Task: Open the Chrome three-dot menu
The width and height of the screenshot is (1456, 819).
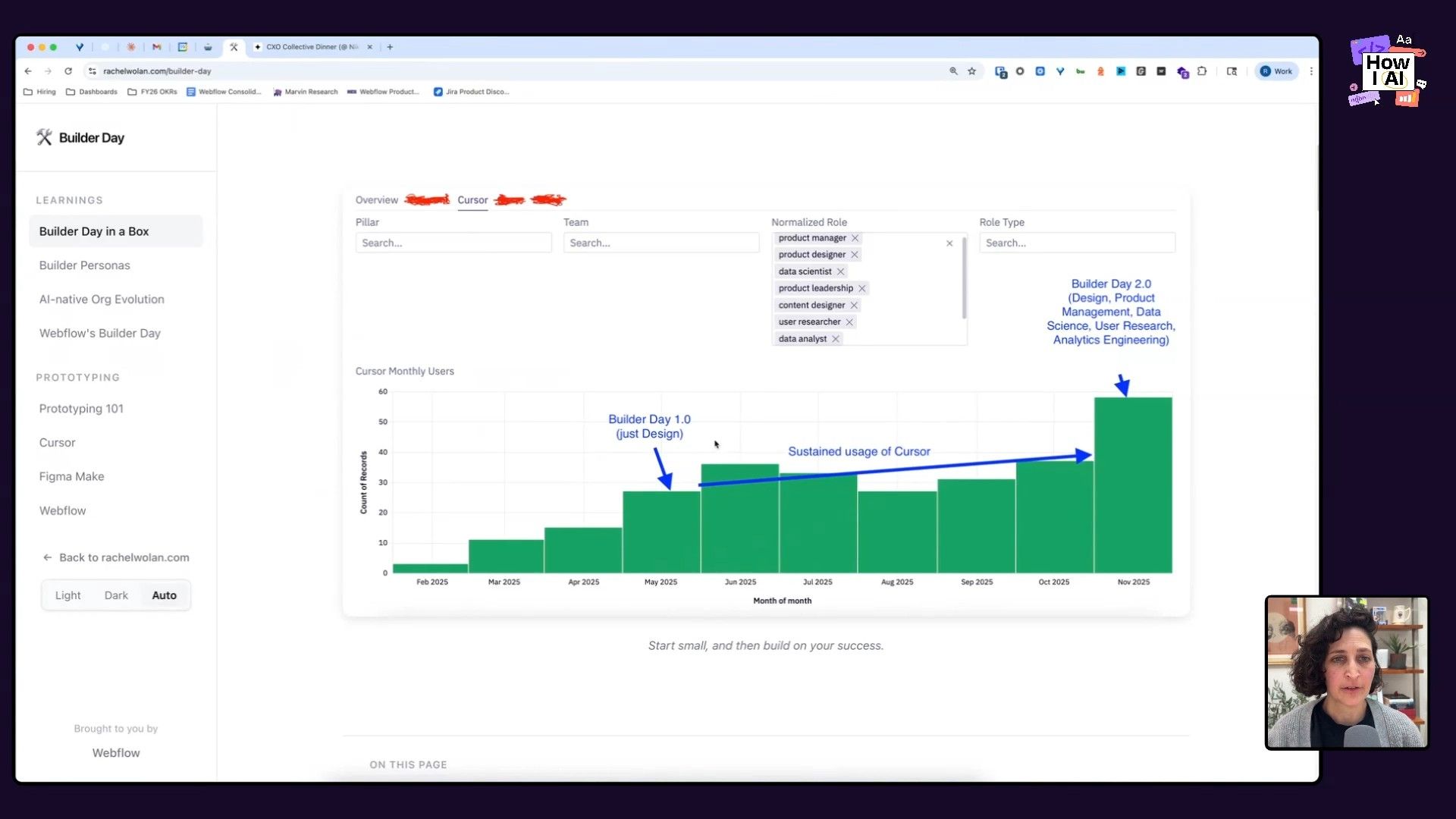Action: click(x=1311, y=71)
